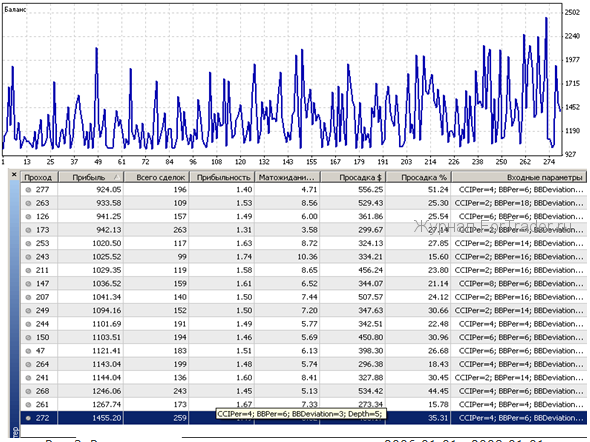Click the drawdown value 361.86
This screenshot has width=590, height=442.
(370, 217)
